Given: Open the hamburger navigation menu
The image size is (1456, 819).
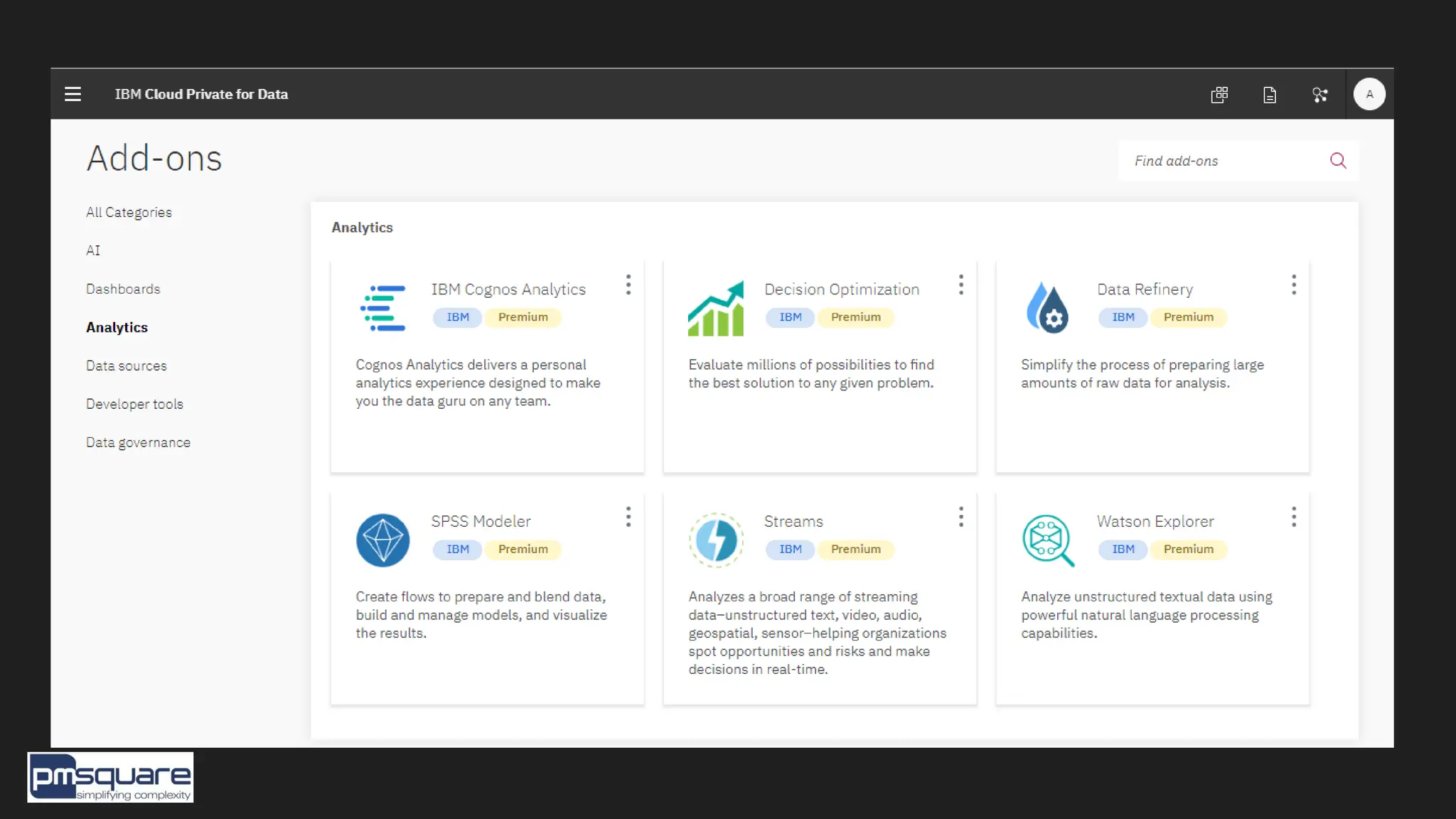Looking at the screenshot, I should [x=73, y=94].
